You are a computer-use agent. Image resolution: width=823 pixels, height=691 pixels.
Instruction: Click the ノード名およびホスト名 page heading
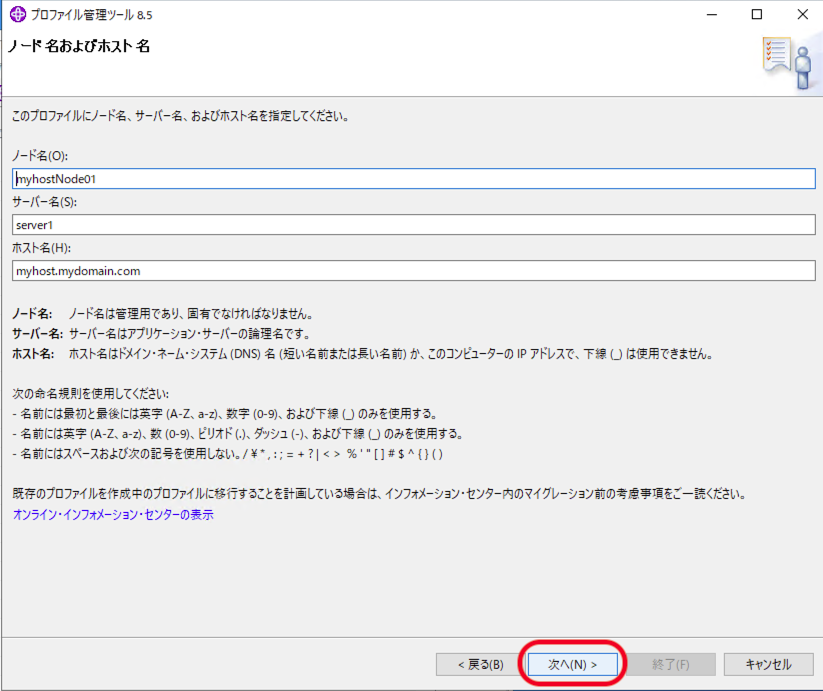point(79,46)
